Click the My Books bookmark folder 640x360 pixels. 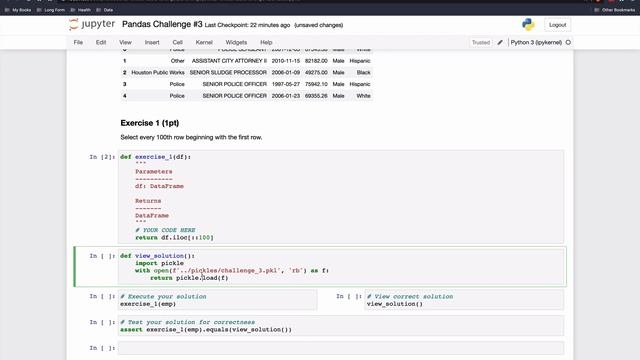pyautogui.click(x=18, y=10)
